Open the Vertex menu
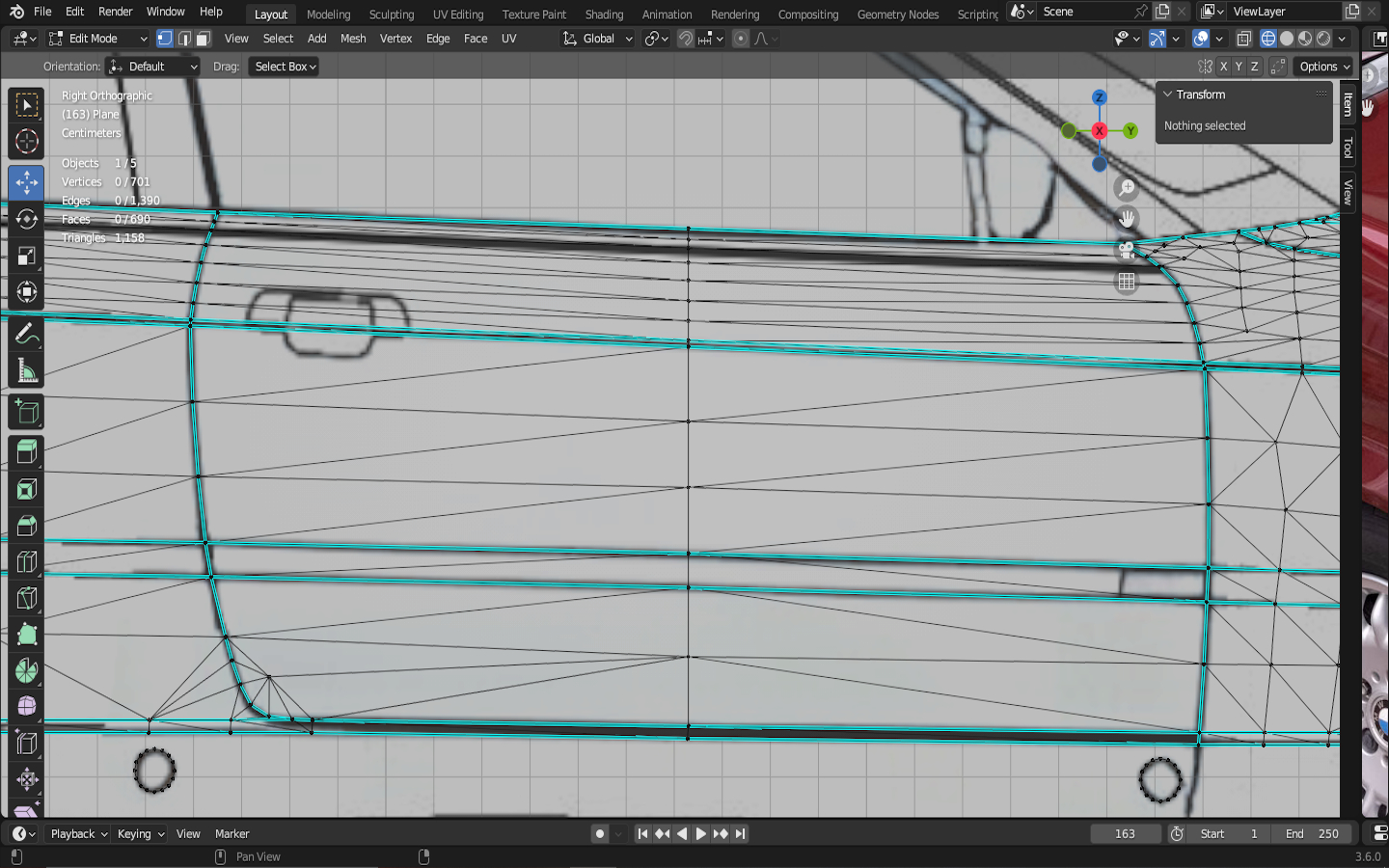The width and height of the screenshot is (1389, 868). [395, 39]
